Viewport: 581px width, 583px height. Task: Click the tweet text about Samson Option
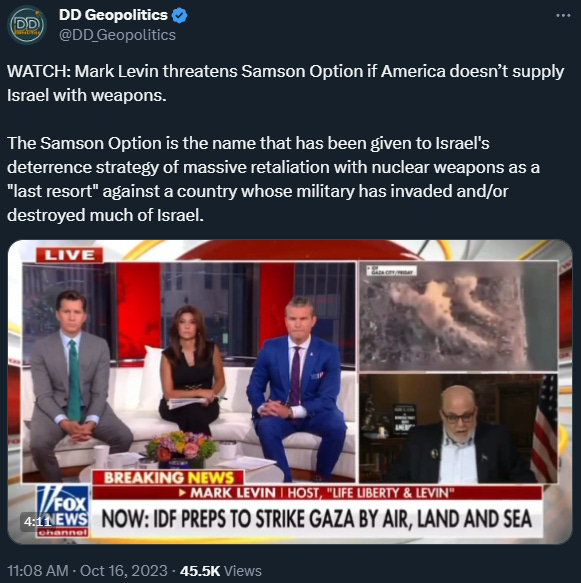click(x=285, y=143)
